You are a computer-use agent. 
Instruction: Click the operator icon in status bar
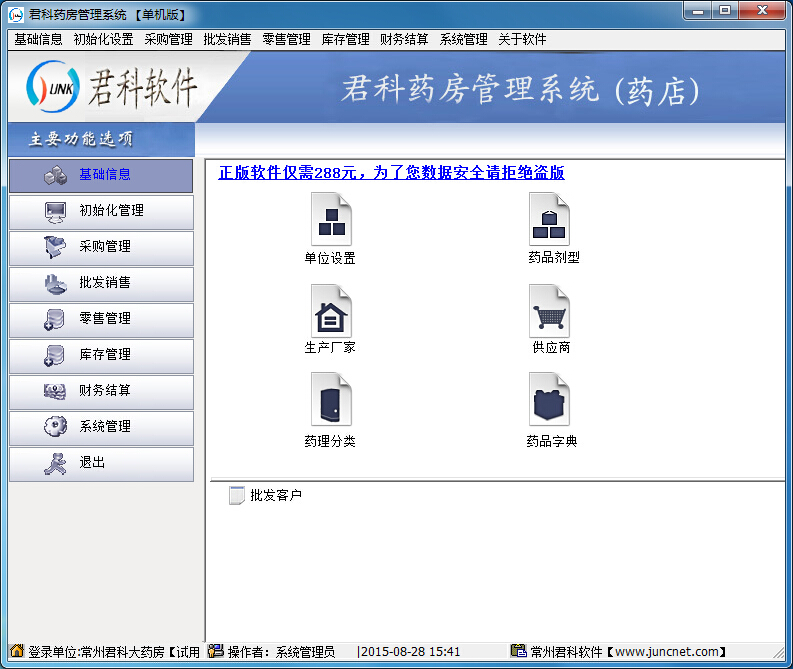pyautogui.click(x=215, y=651)
